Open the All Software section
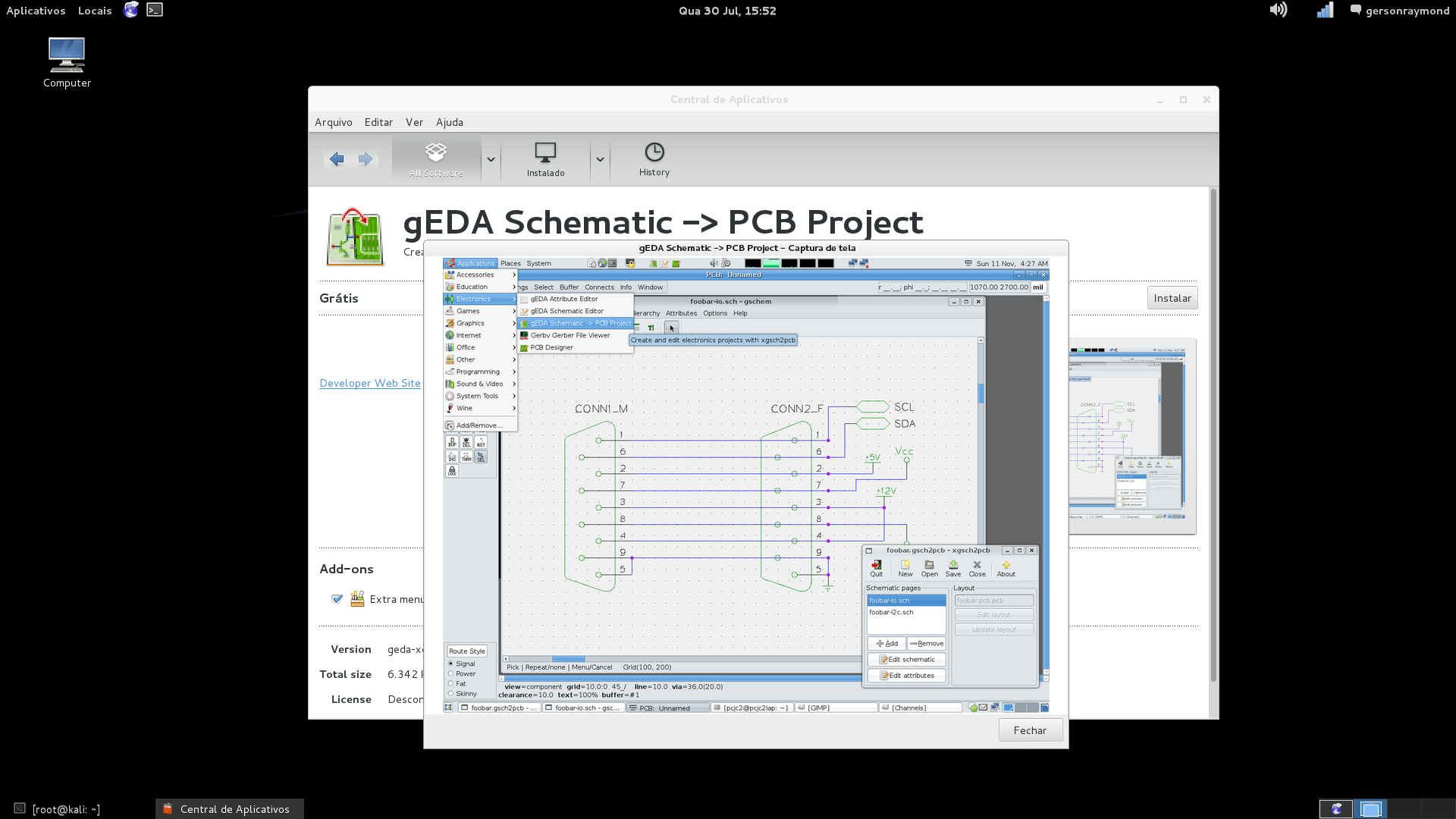The width and height of the screenshot is (1456, 819). tap(436, 159)
